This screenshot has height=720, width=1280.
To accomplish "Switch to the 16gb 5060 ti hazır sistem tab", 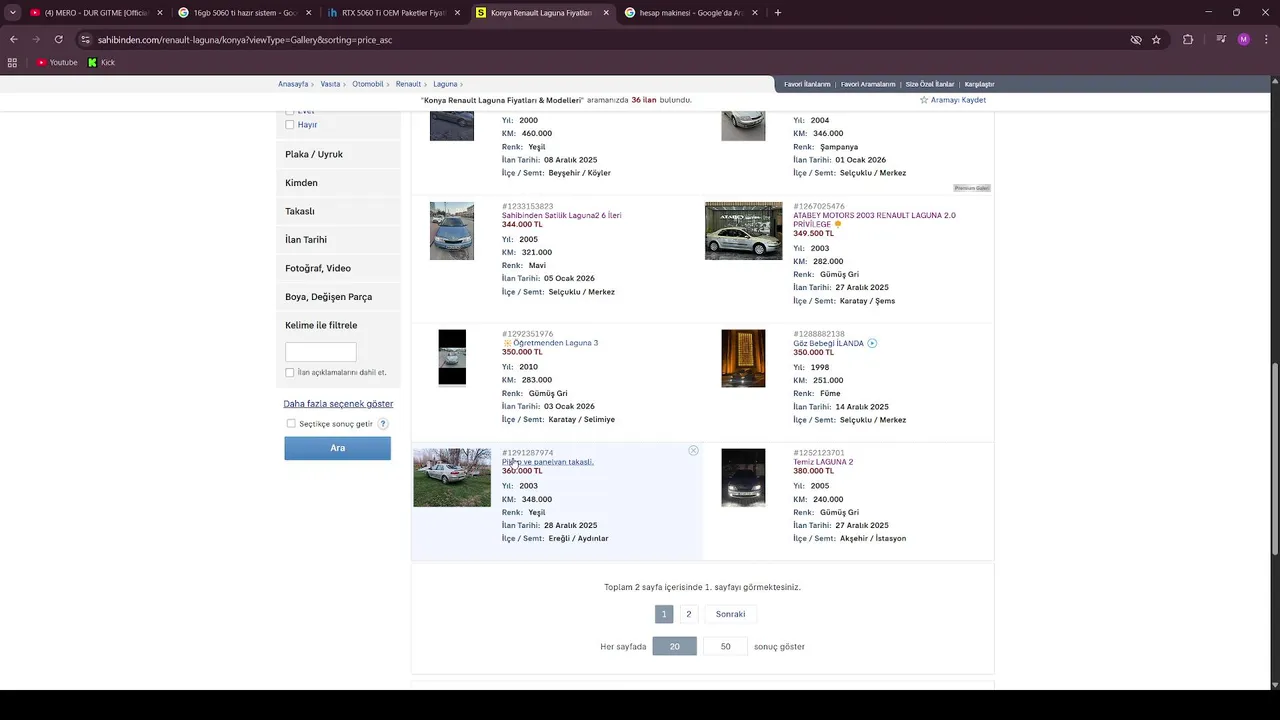I will pos(243,13).
